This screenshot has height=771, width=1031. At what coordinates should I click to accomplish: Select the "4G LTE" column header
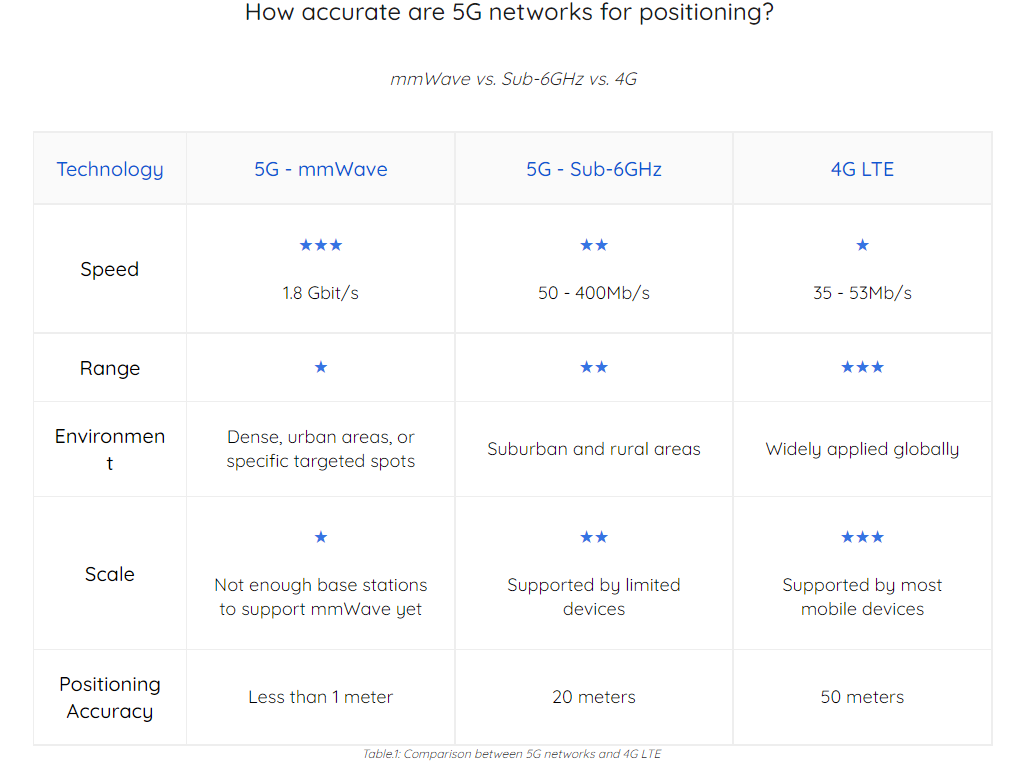[x=862, y=169]
